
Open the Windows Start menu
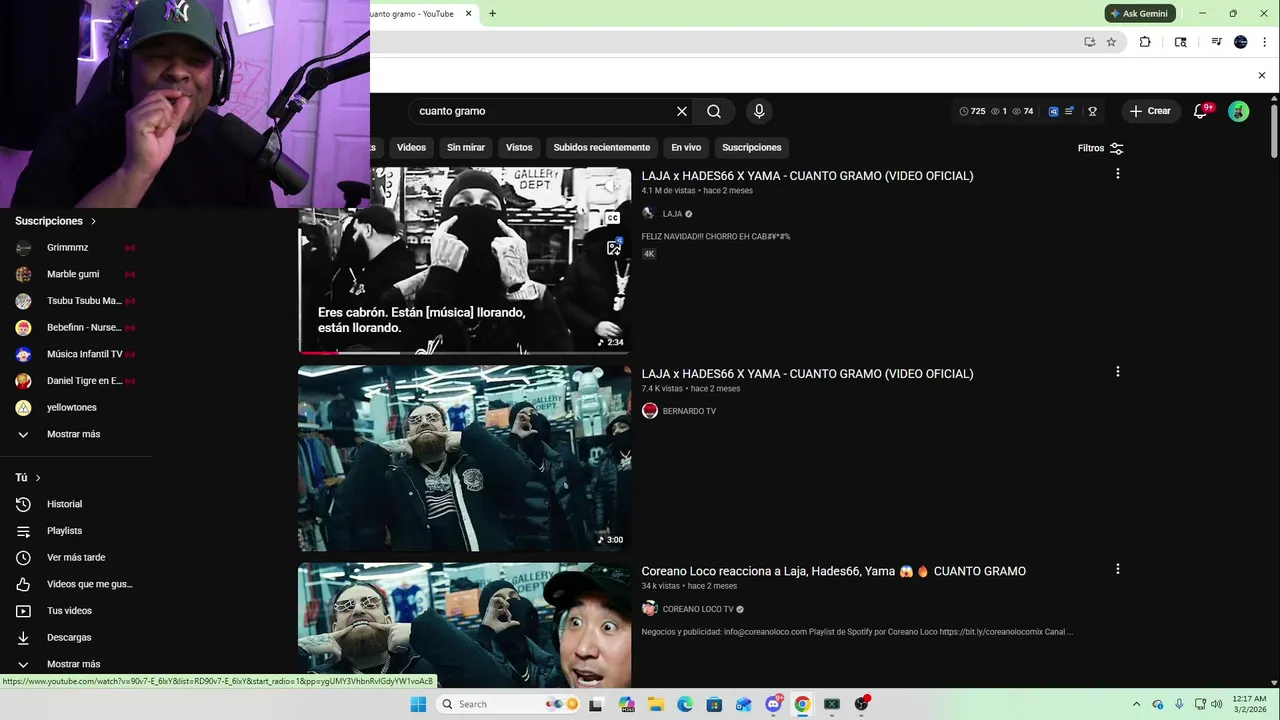[418, 704]
